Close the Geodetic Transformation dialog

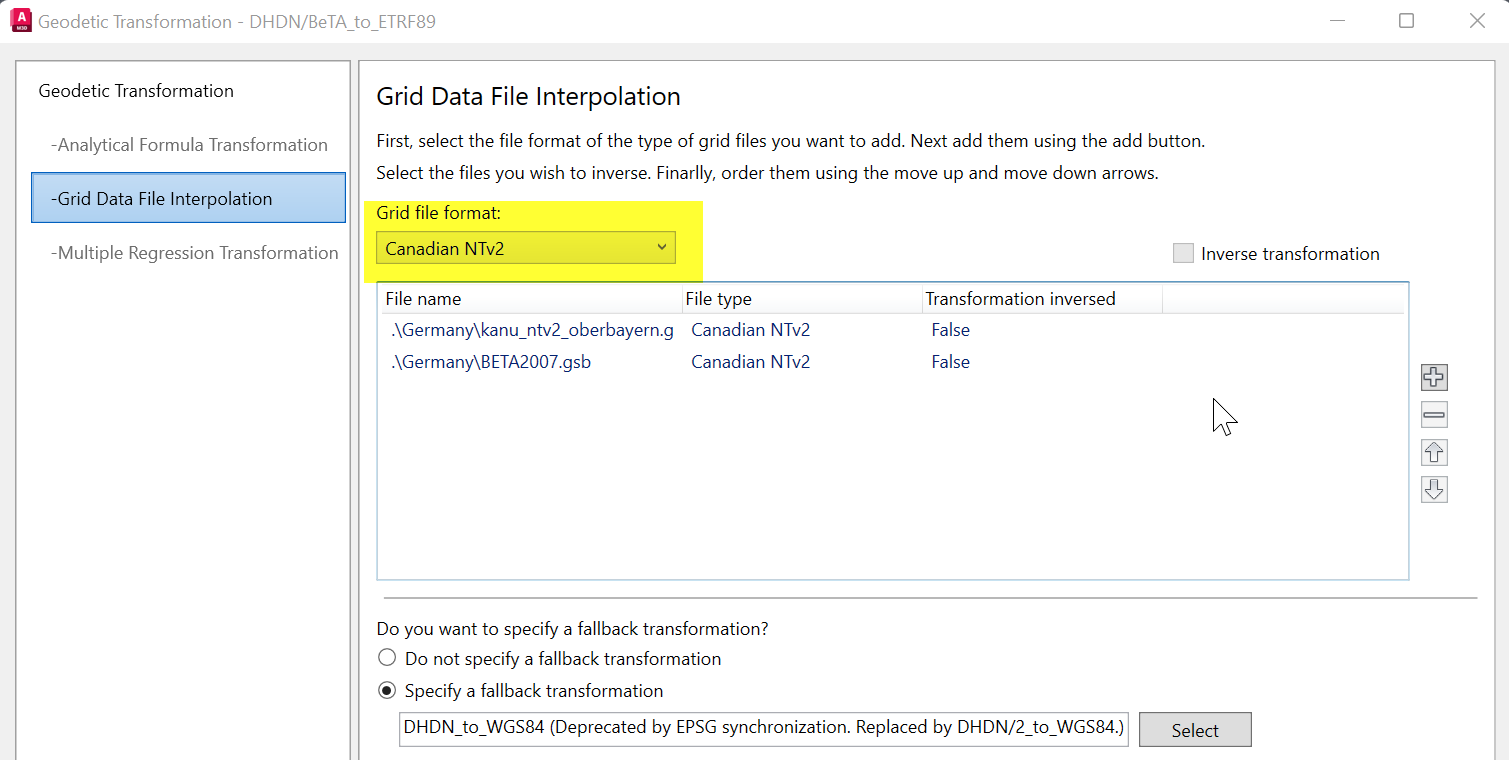1476,21
